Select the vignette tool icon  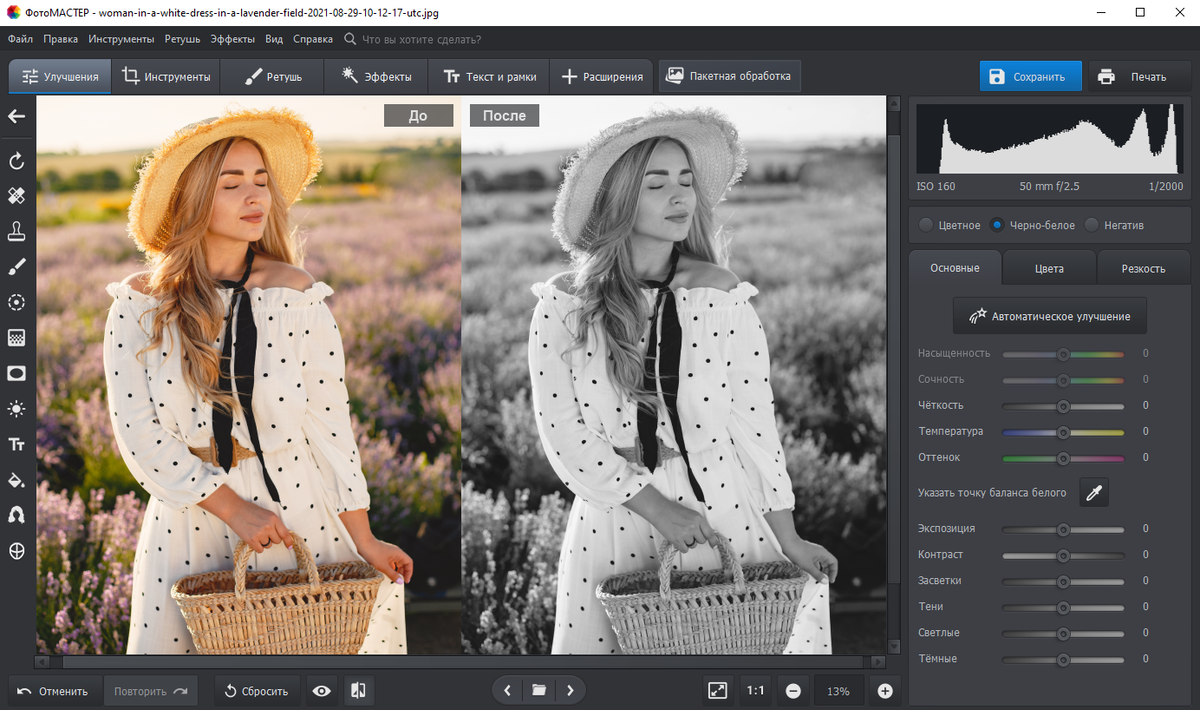pyautogui.click(x=16, y=373)
